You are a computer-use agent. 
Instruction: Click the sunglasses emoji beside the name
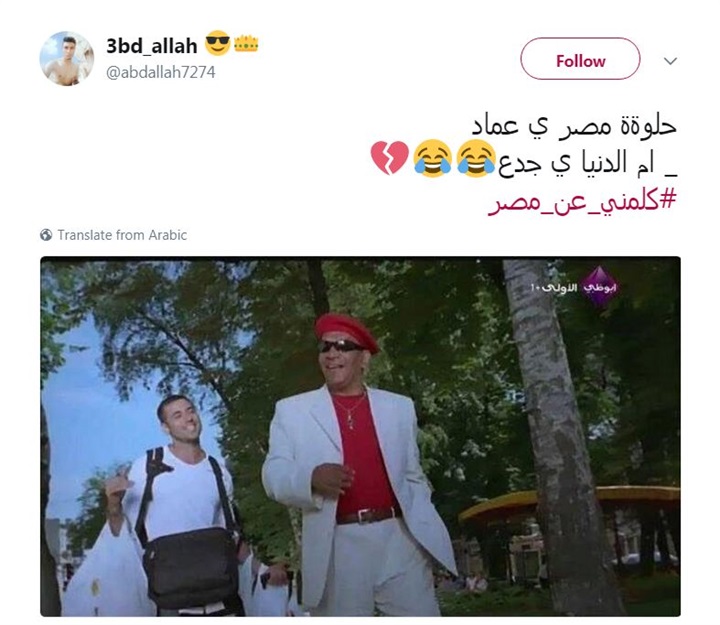[217, 43]
